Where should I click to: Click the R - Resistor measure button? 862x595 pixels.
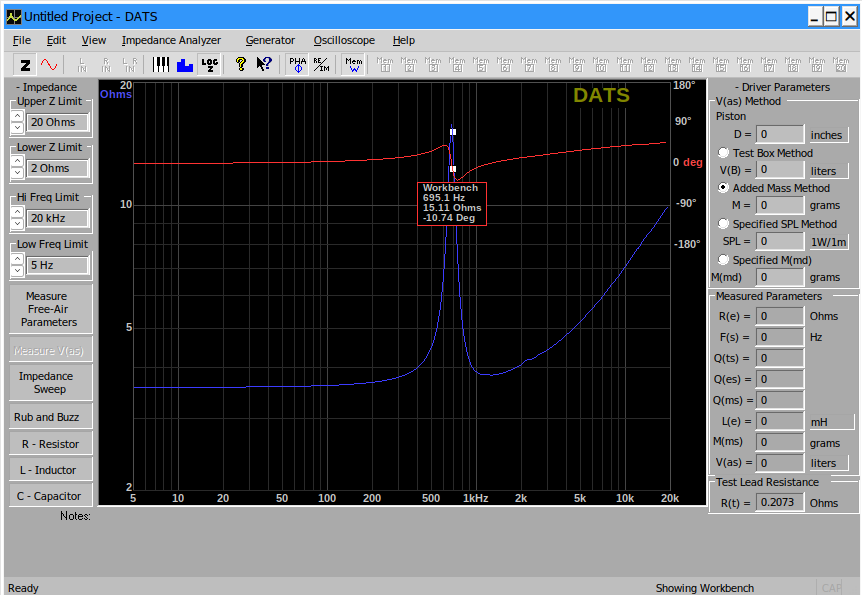51,444
